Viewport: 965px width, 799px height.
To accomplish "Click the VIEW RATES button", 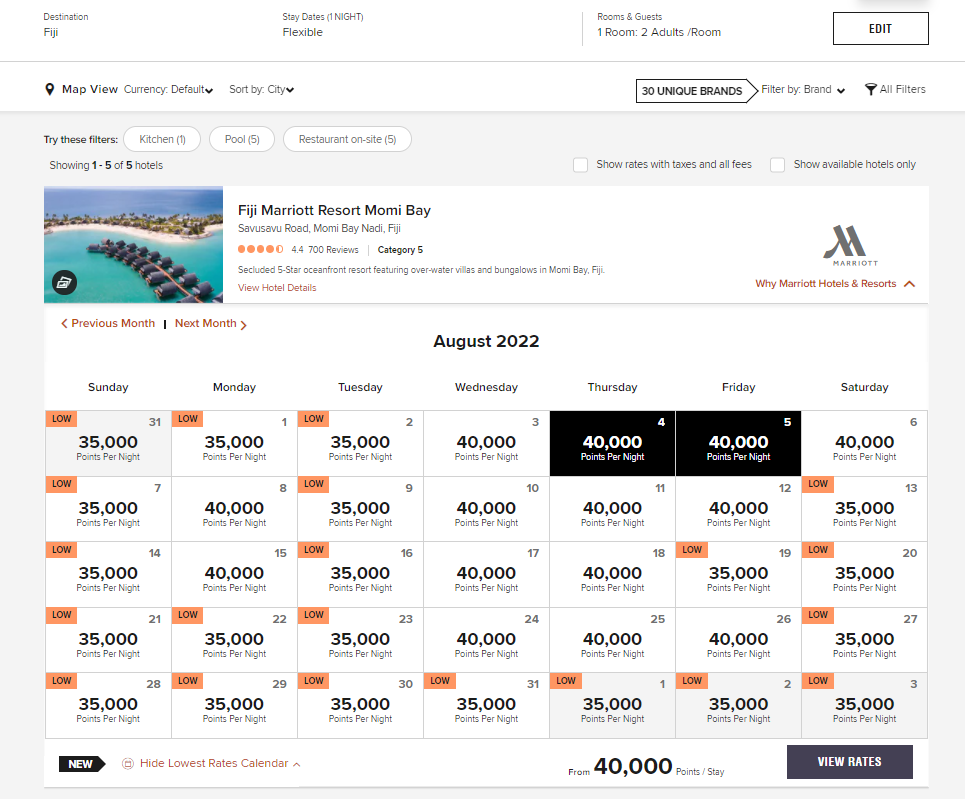I will 849,761.
